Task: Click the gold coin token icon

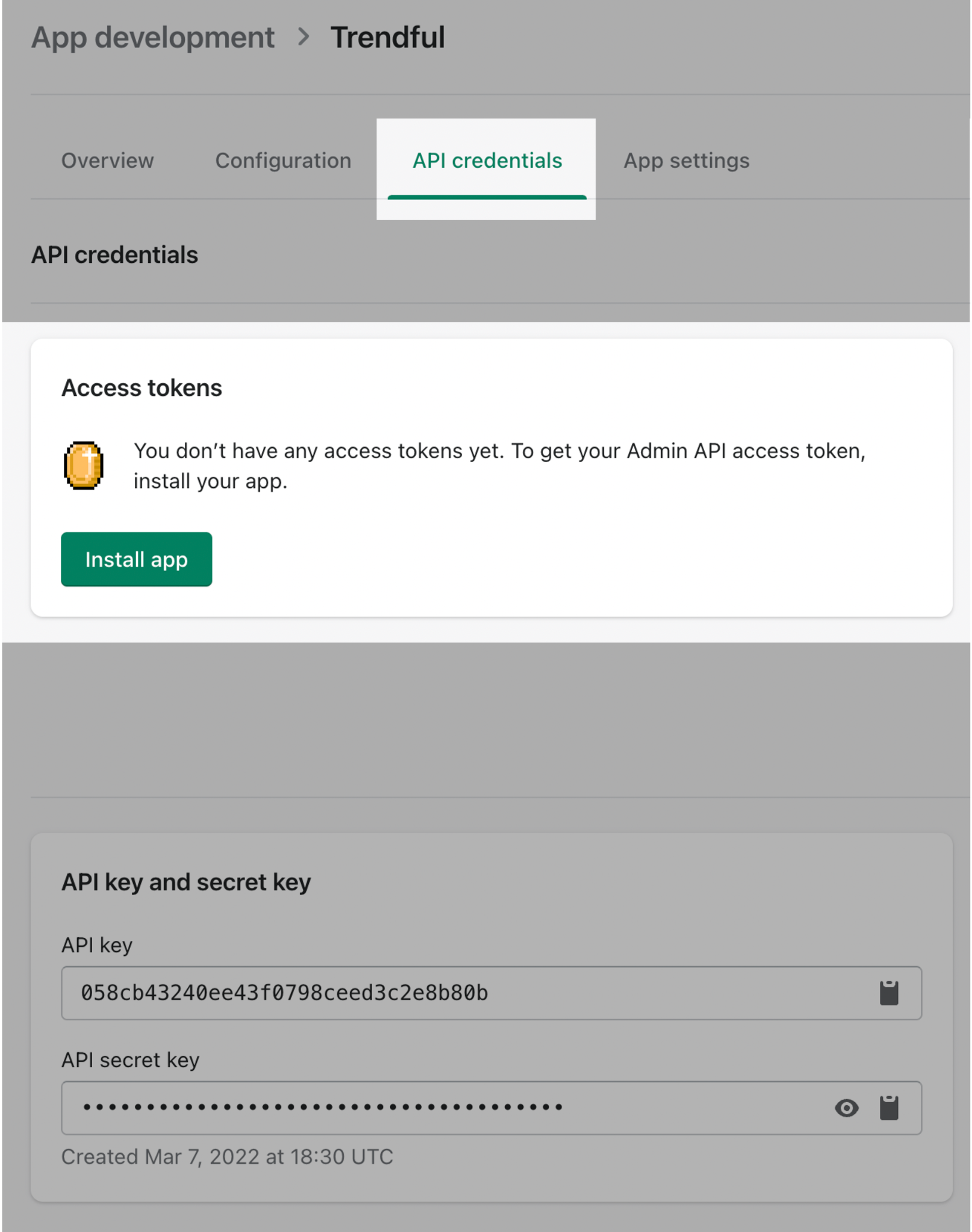Action: (x=84, y=466)
